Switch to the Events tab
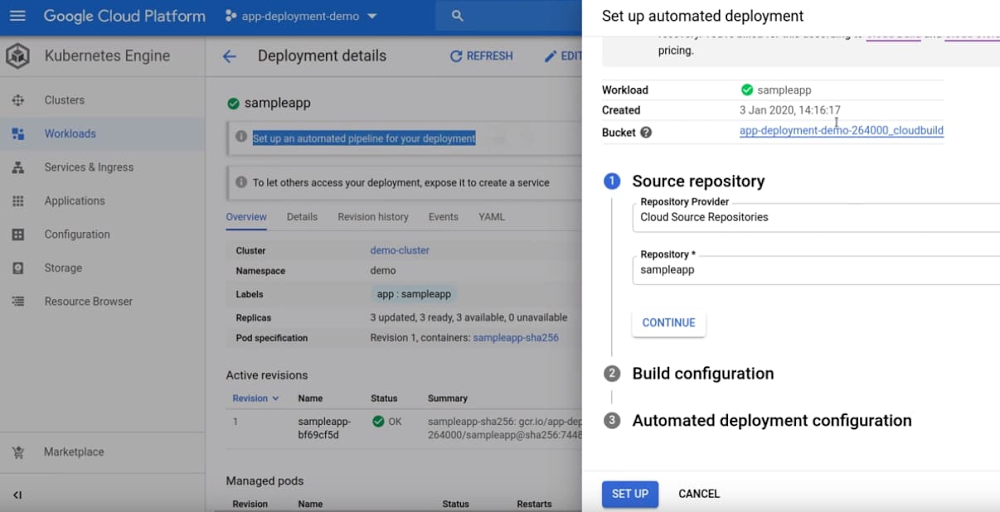Viewport: 1000px width, 512px height. point(443,217)
